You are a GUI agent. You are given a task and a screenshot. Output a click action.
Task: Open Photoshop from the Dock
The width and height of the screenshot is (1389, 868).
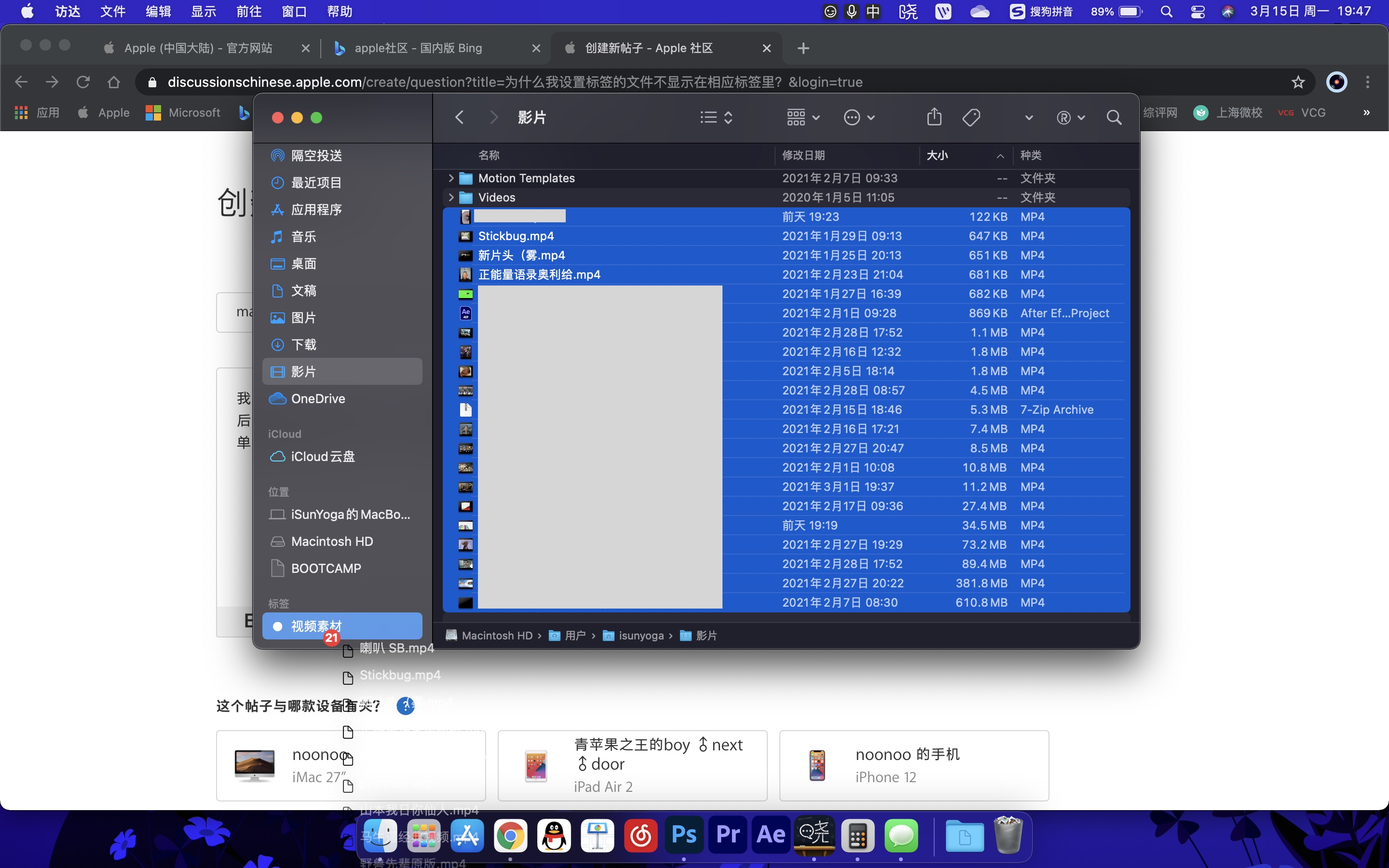pyautogui.click(x=683, y=835)
